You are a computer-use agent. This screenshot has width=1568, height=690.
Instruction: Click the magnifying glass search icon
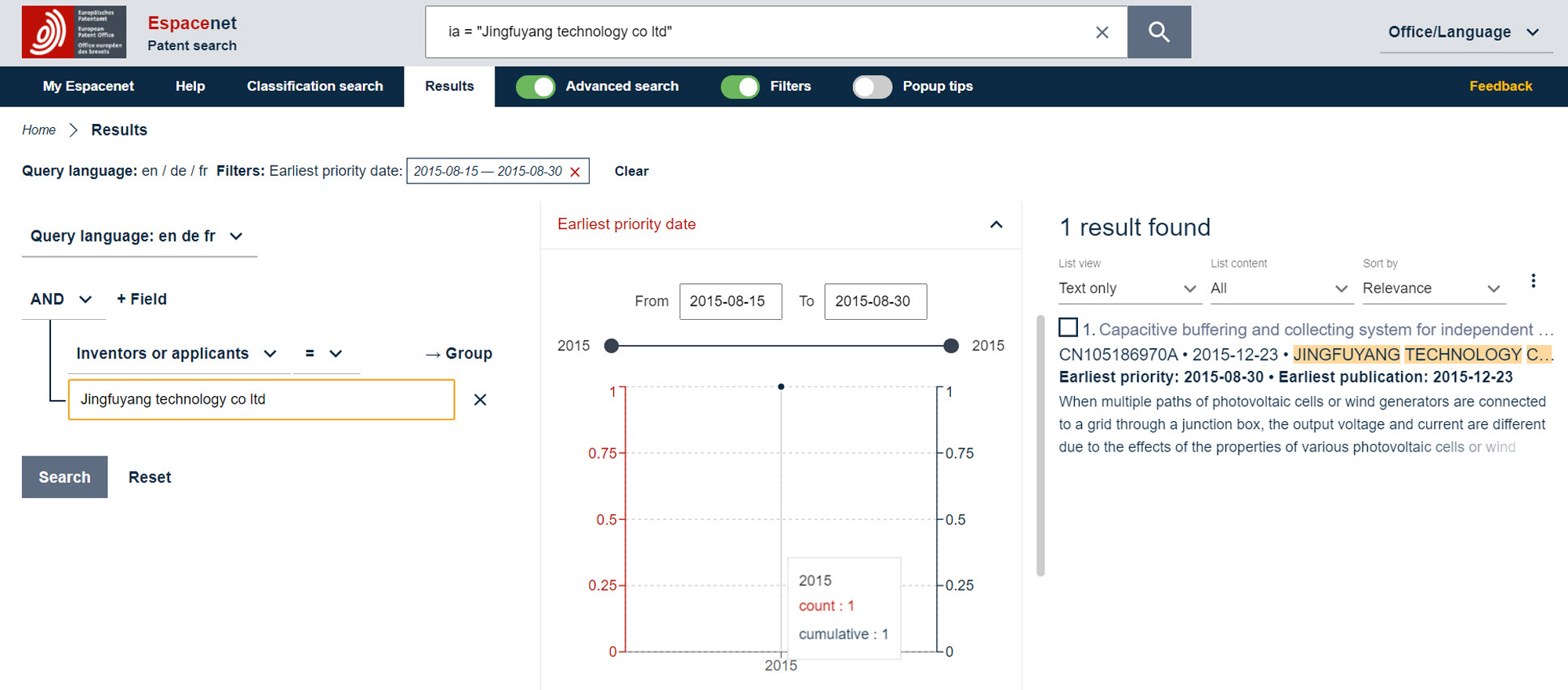point(1159,32)
